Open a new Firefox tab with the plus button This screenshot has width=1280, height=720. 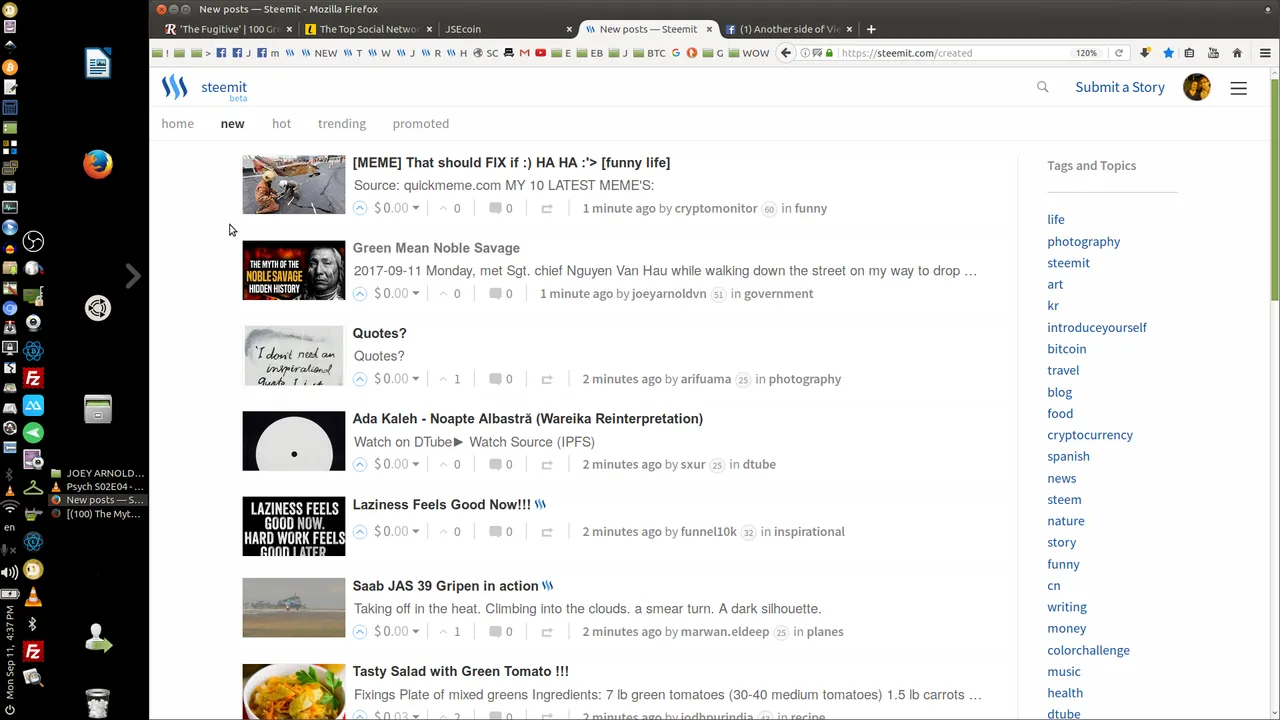pos(871,29)
